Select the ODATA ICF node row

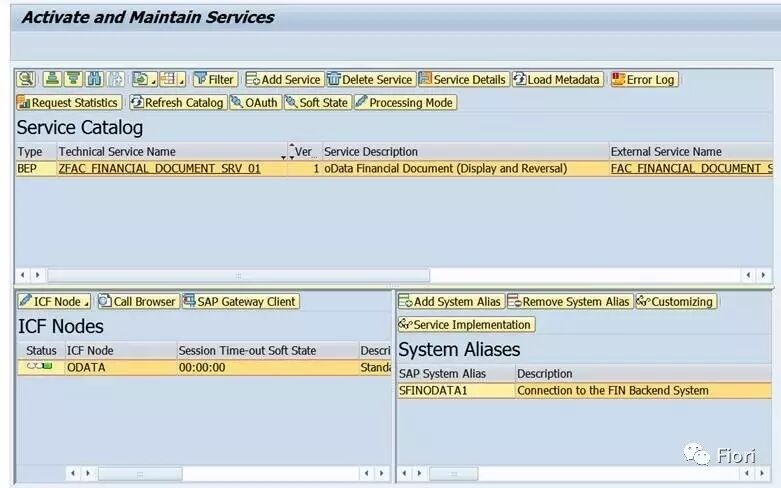click(204, 367)
